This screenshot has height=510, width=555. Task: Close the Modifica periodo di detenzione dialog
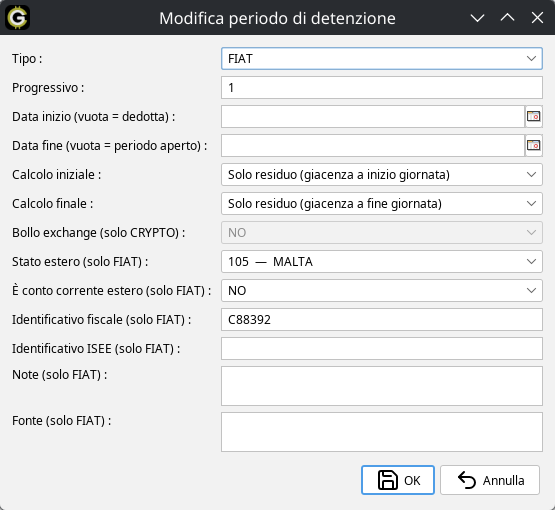point(537,18)
